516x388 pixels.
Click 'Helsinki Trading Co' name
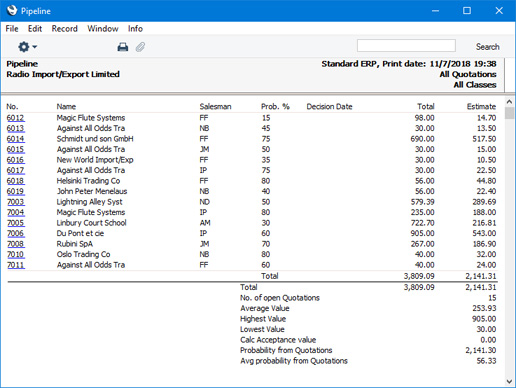coord(88,181)
